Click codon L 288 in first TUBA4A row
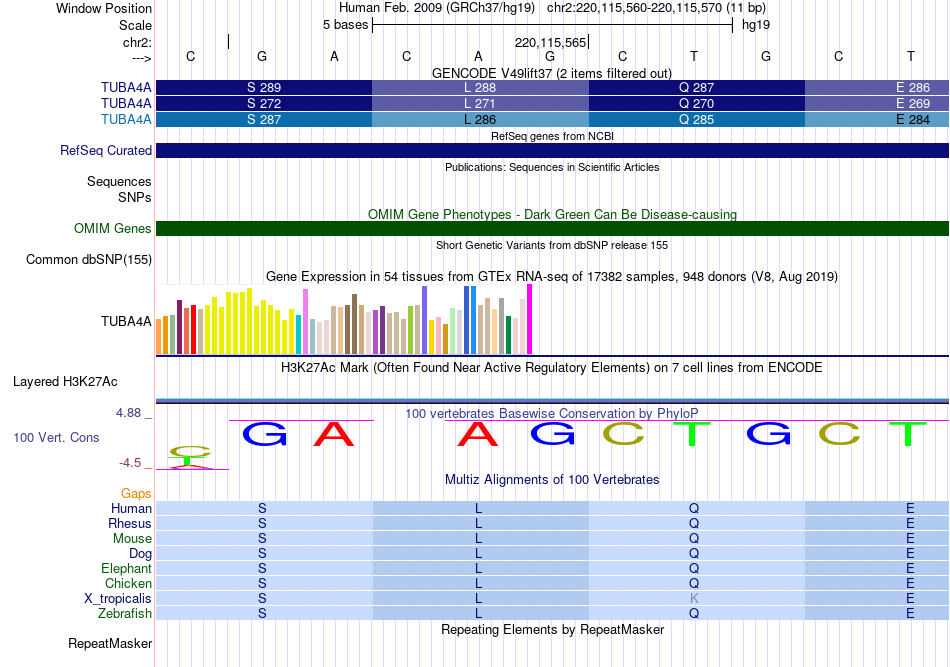Viewport: 950px width, 667px height. [480, 87]
